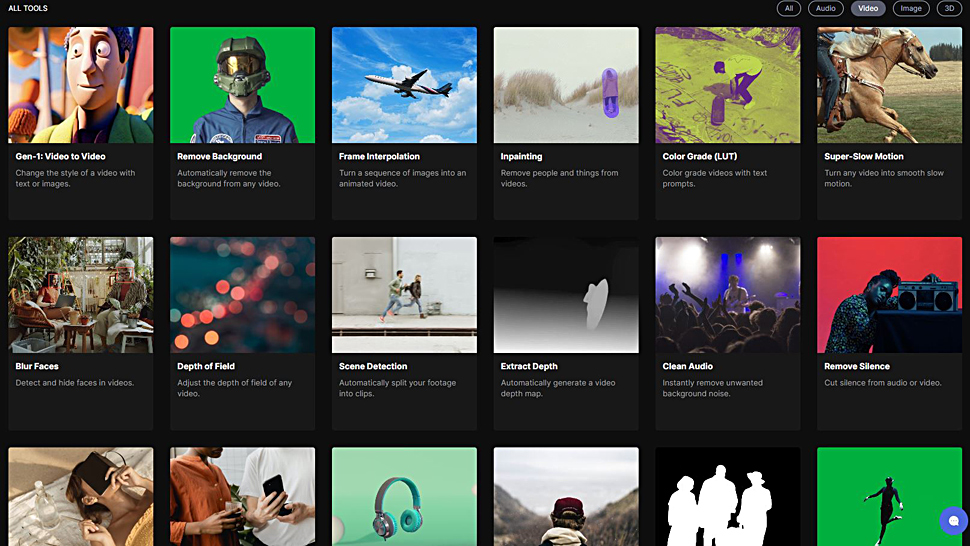Filter tools by Image category
Image resolution: width=970 pixels, height=546 pixels.
tap(911, 9)
